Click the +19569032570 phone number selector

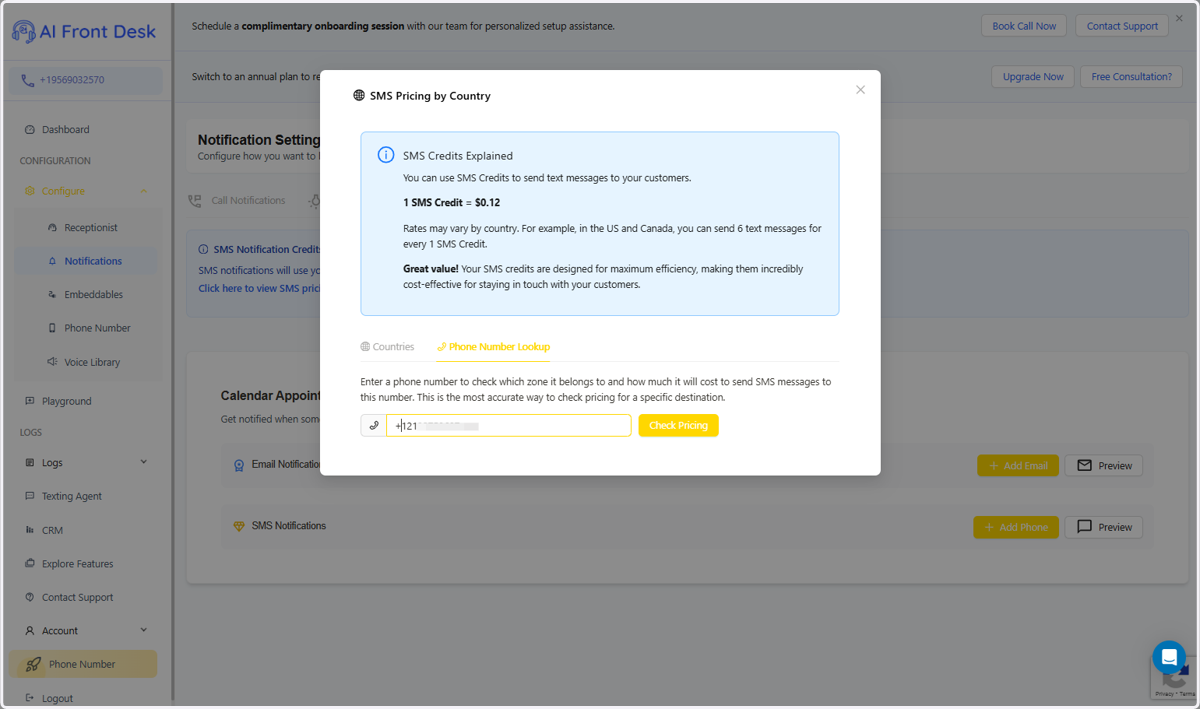tap(86, 80)
